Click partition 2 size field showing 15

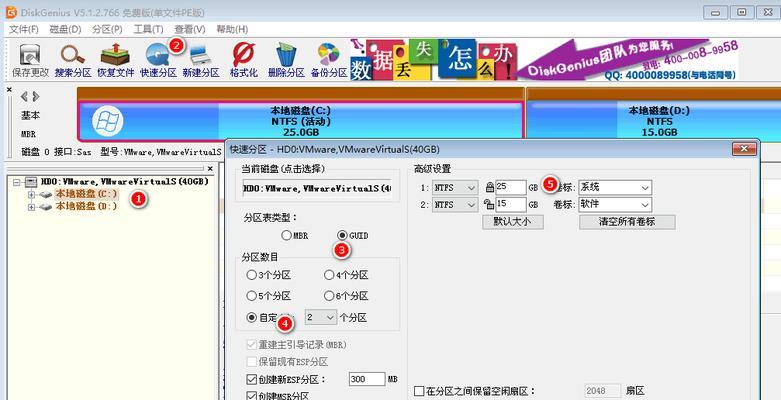pos(511,205)
